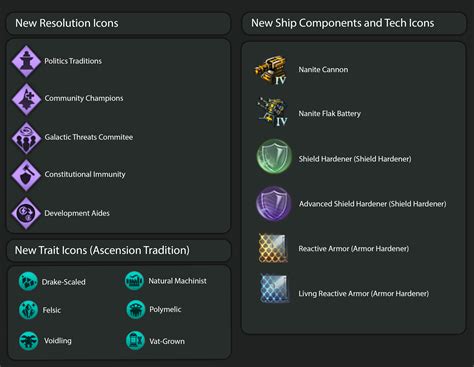The width and height of the screenshot is (474, 367).
Task: Select the Voidling trait icon
Action: point(28,341)
